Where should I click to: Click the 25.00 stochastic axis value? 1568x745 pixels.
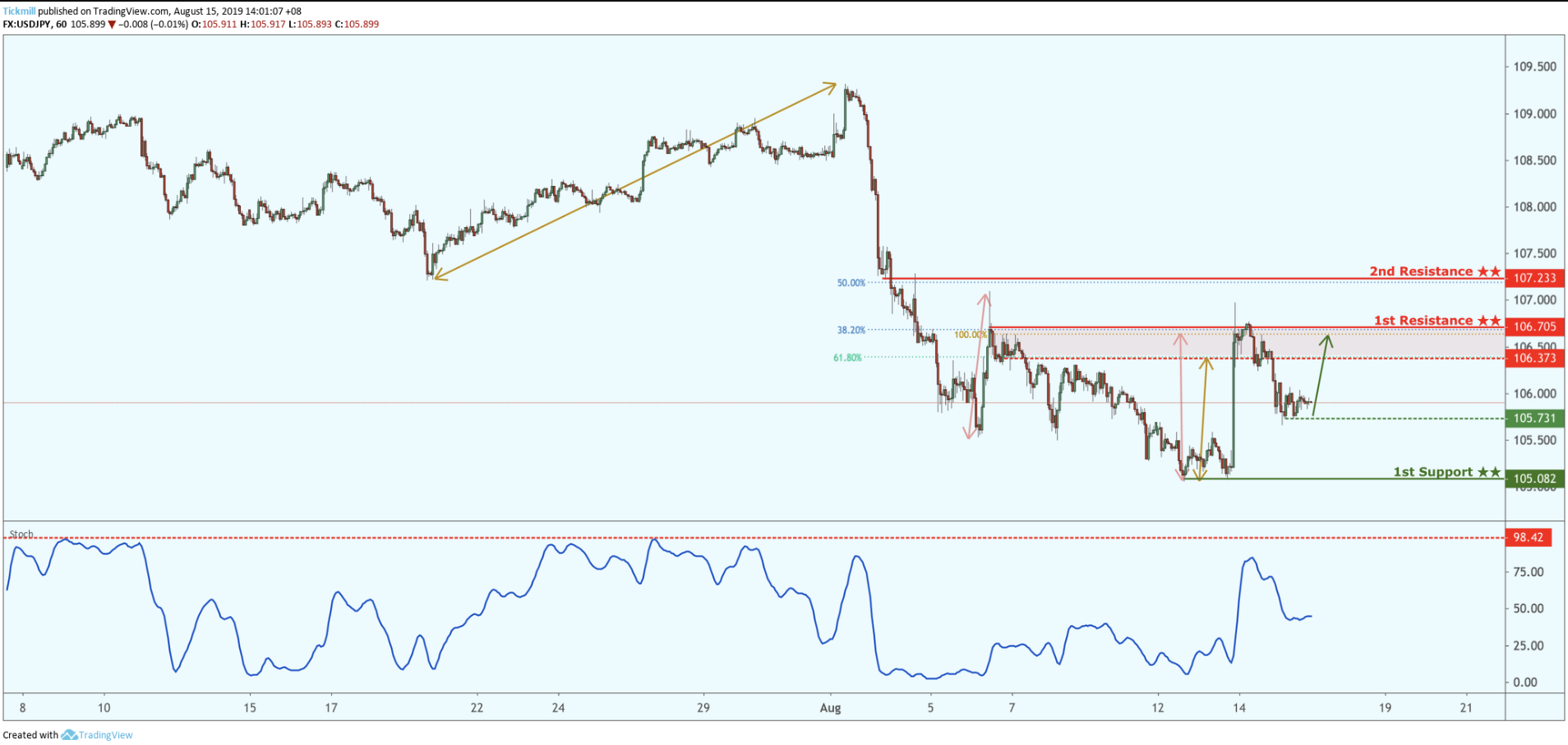pyautogui.click(x=1529, y=646)
